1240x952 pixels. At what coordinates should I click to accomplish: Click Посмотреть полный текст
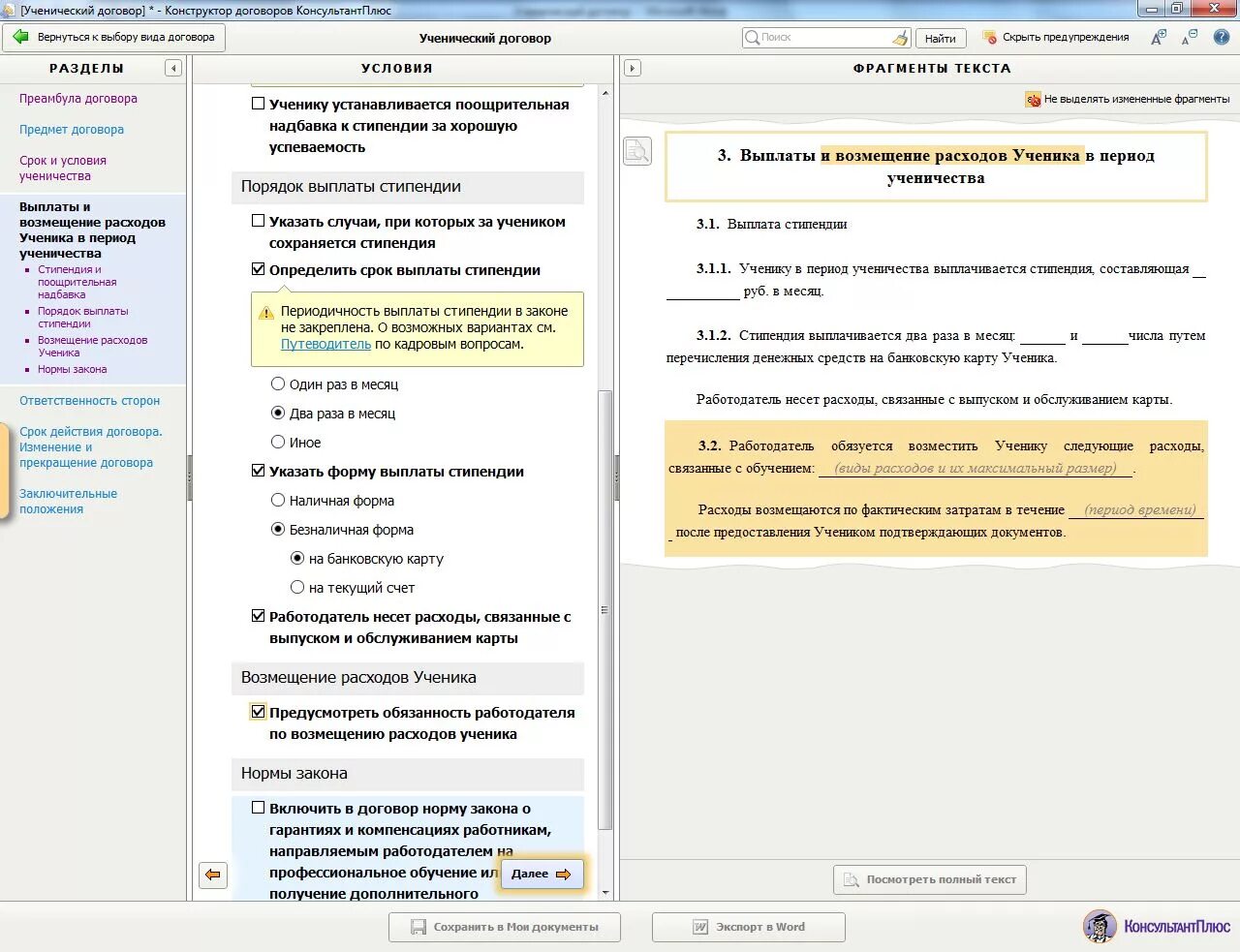(x=930, y=879)
